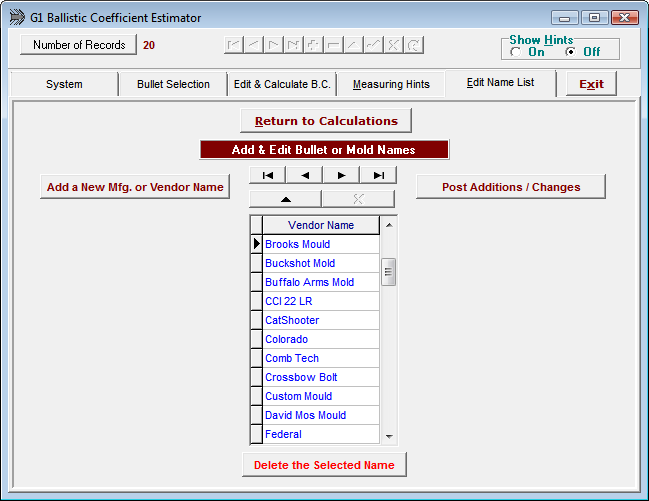
Task: Select Crossbow Bolt row
Action: pos(321,378)
